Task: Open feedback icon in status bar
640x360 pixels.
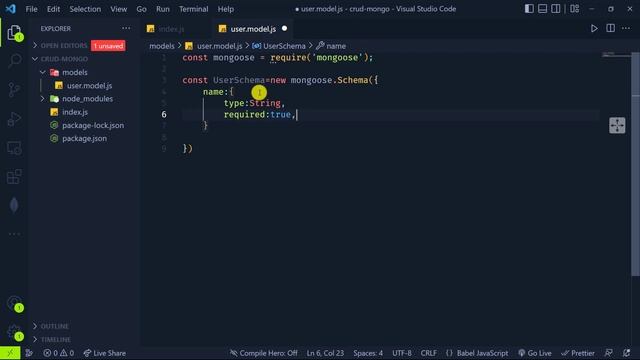Action: point(609,353)
